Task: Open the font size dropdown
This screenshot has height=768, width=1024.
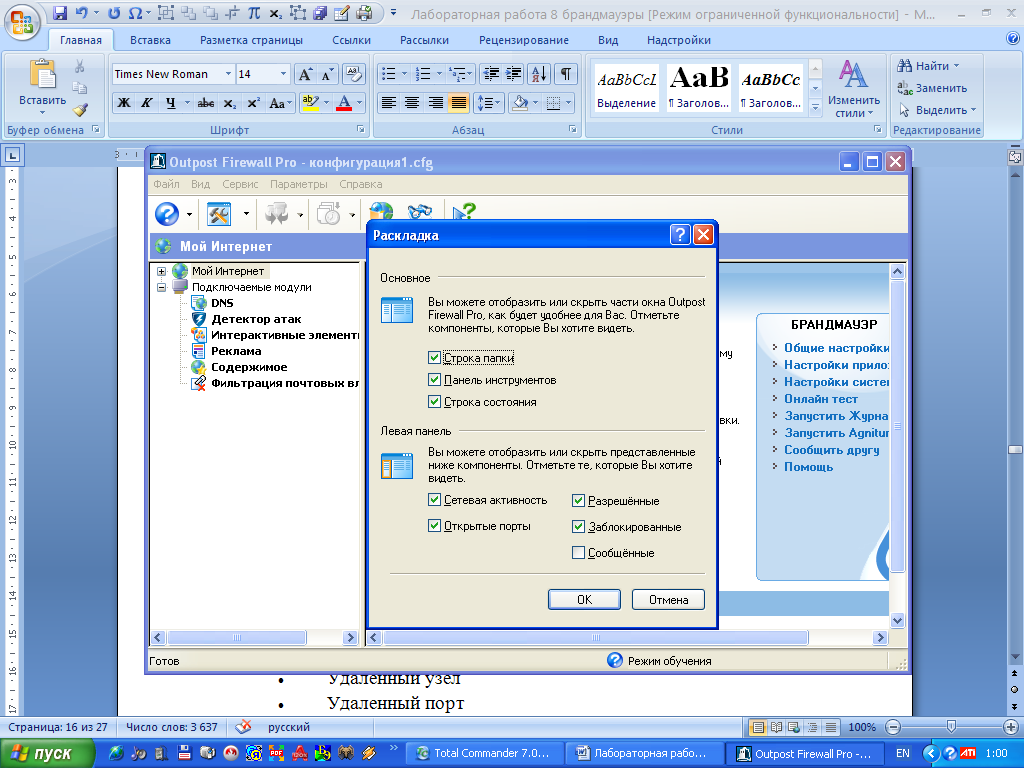Action: point(283,74)
